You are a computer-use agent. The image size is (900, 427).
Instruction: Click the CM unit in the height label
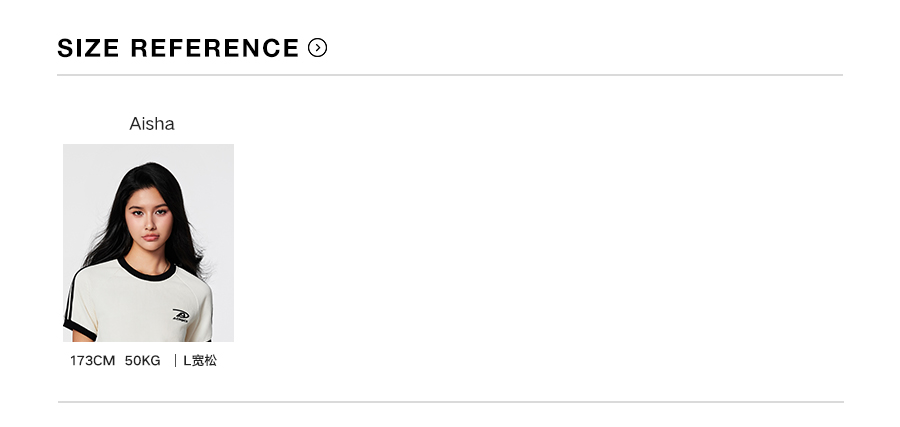point(104,360)
